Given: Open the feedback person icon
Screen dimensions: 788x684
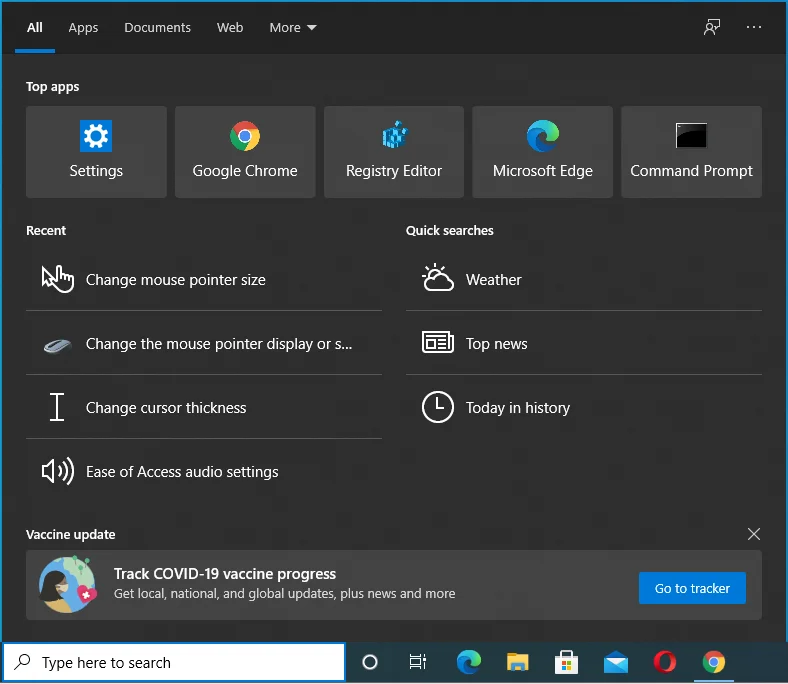Looking at the screenshot, I should 712,27.
